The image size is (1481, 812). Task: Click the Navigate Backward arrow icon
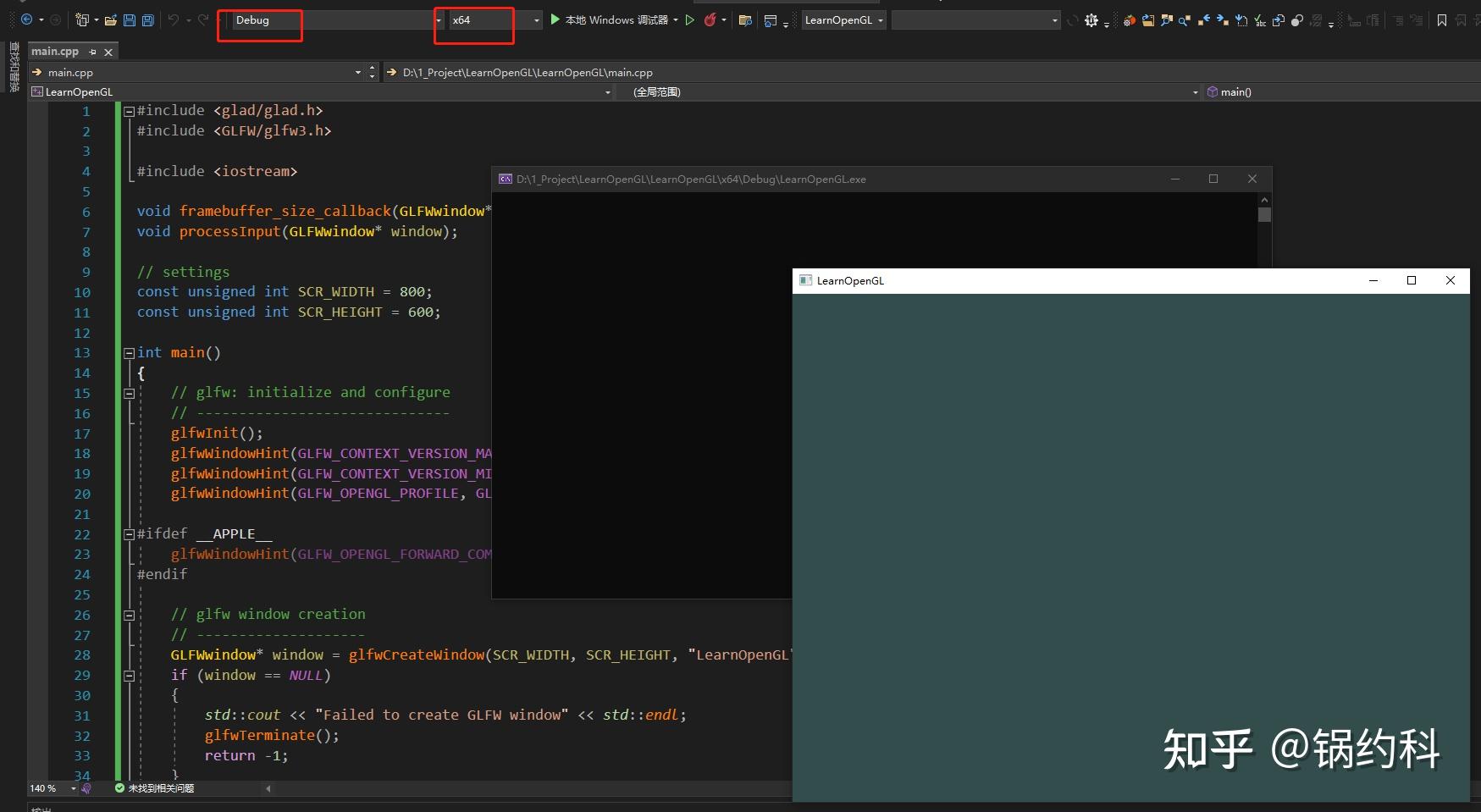[25, 19]
